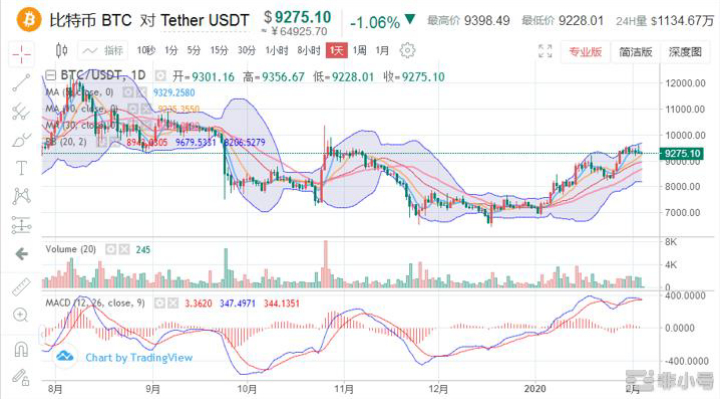Click the -1.06% change value
This screenshot has height=399, width=720.
(x=375, y=22)
